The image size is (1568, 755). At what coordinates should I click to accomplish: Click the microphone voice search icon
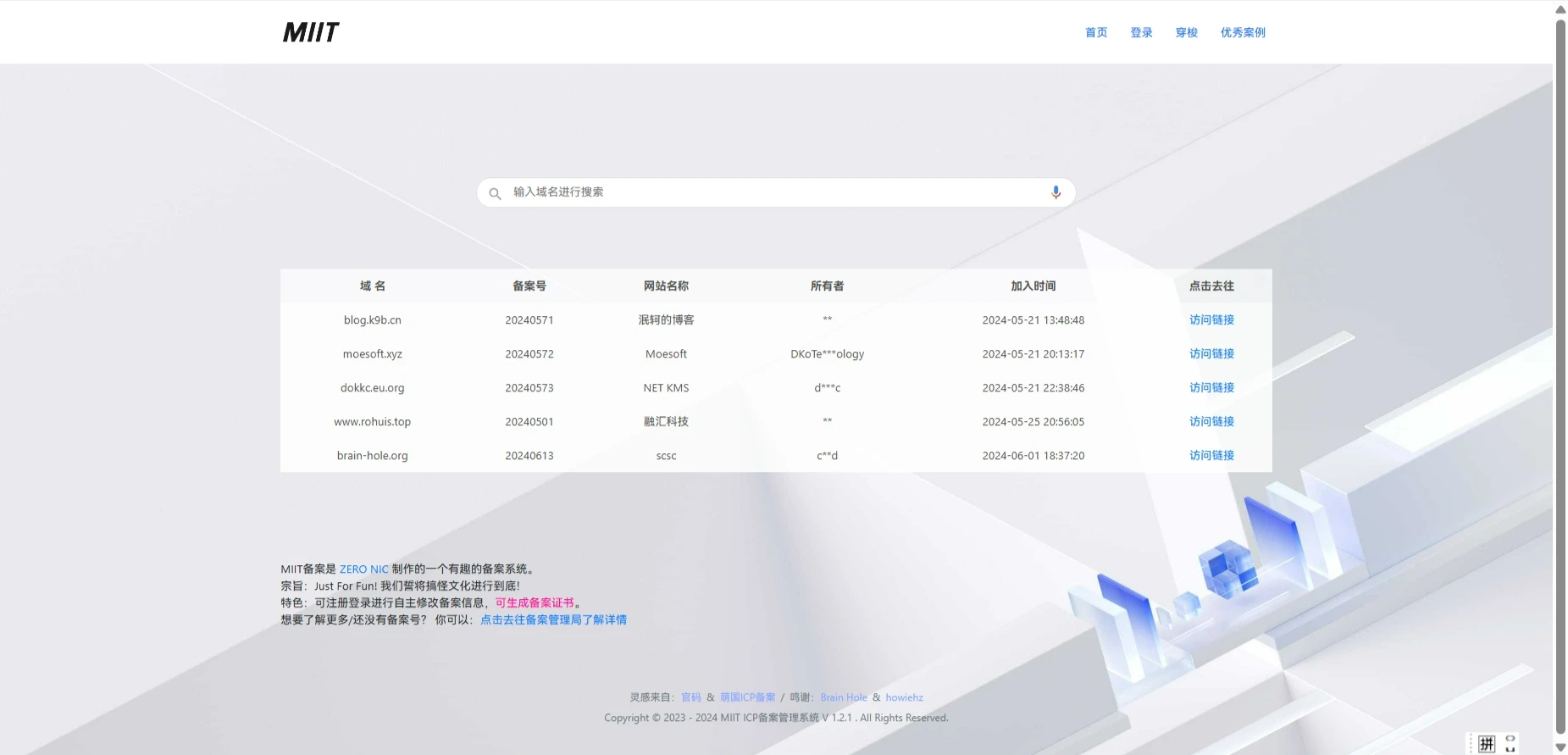1055,192
